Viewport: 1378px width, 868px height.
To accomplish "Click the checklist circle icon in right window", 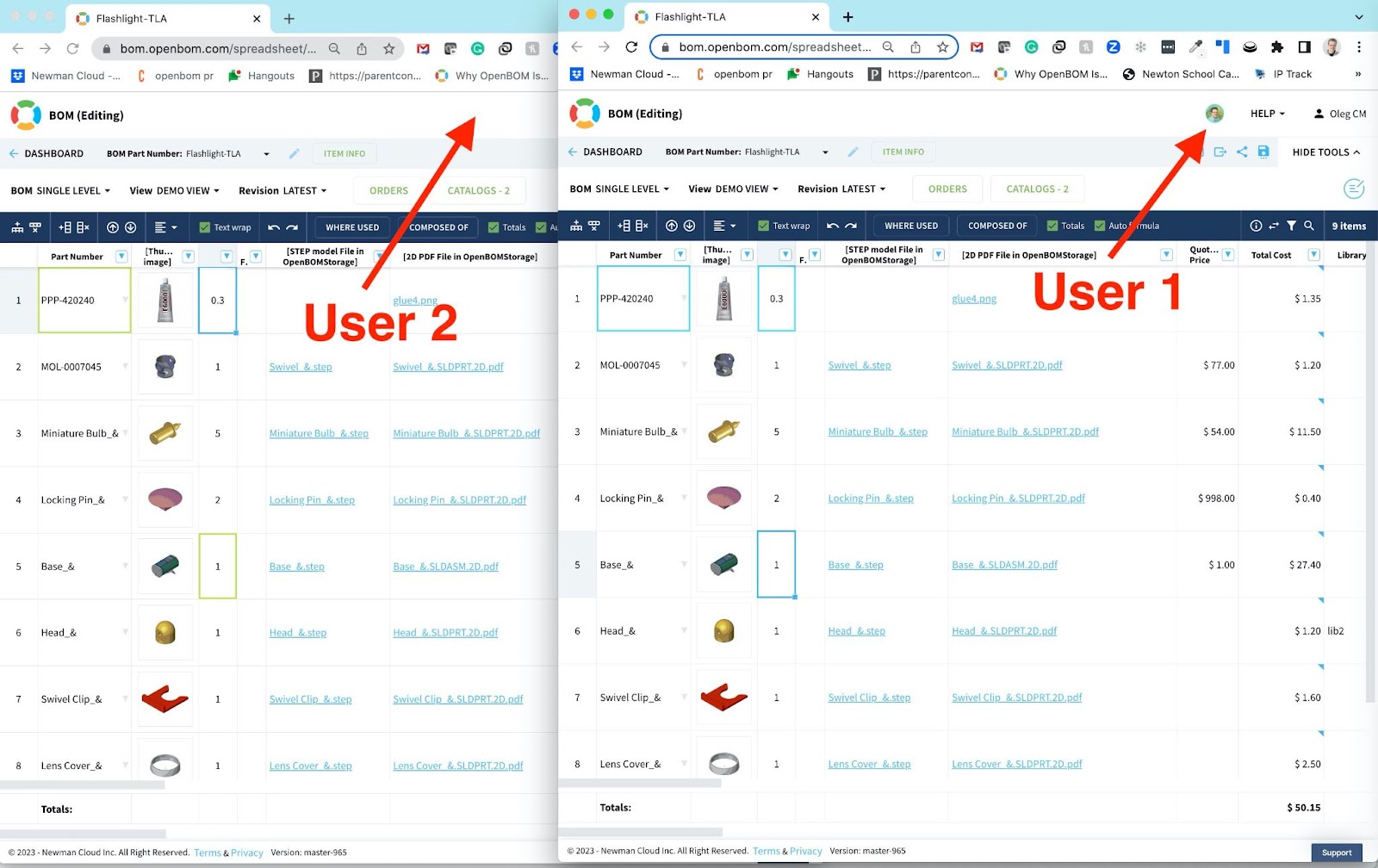I will pos(1354,189).
